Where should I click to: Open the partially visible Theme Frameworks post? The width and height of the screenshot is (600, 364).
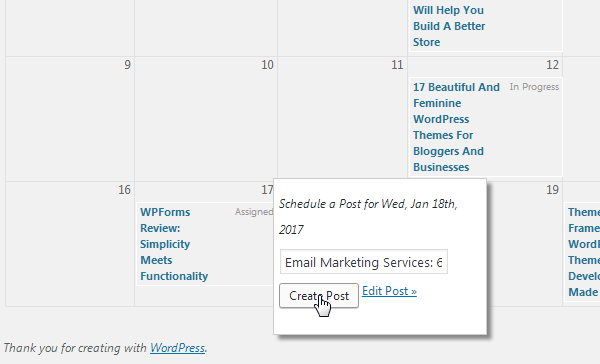point(584,252)
